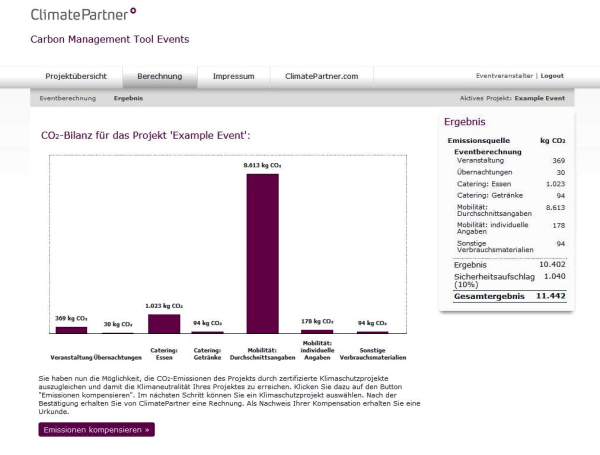The image size is (600, 455).
Task: Click the Sonstige Verbrauchsmaterialien axis label
Action: tap(371, 354)
